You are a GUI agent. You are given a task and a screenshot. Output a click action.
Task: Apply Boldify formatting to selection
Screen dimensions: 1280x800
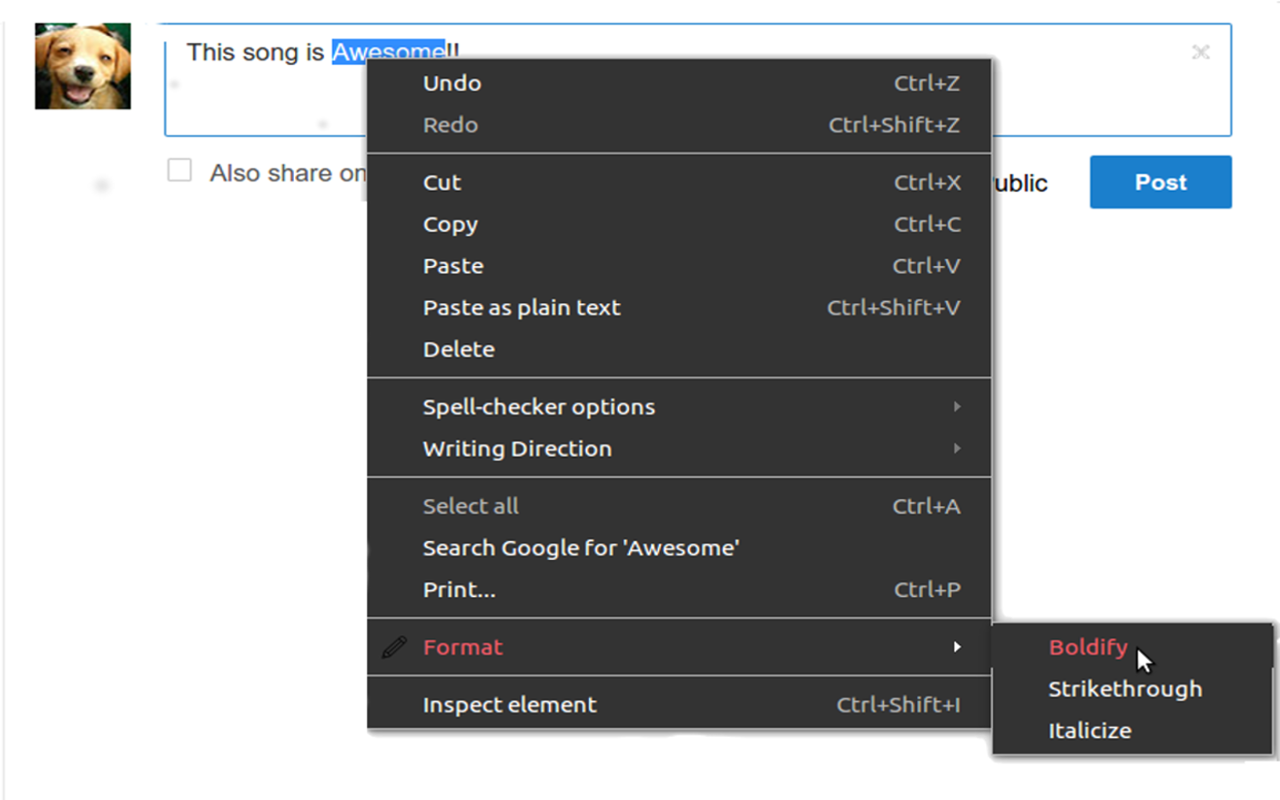coord(1088,647)
